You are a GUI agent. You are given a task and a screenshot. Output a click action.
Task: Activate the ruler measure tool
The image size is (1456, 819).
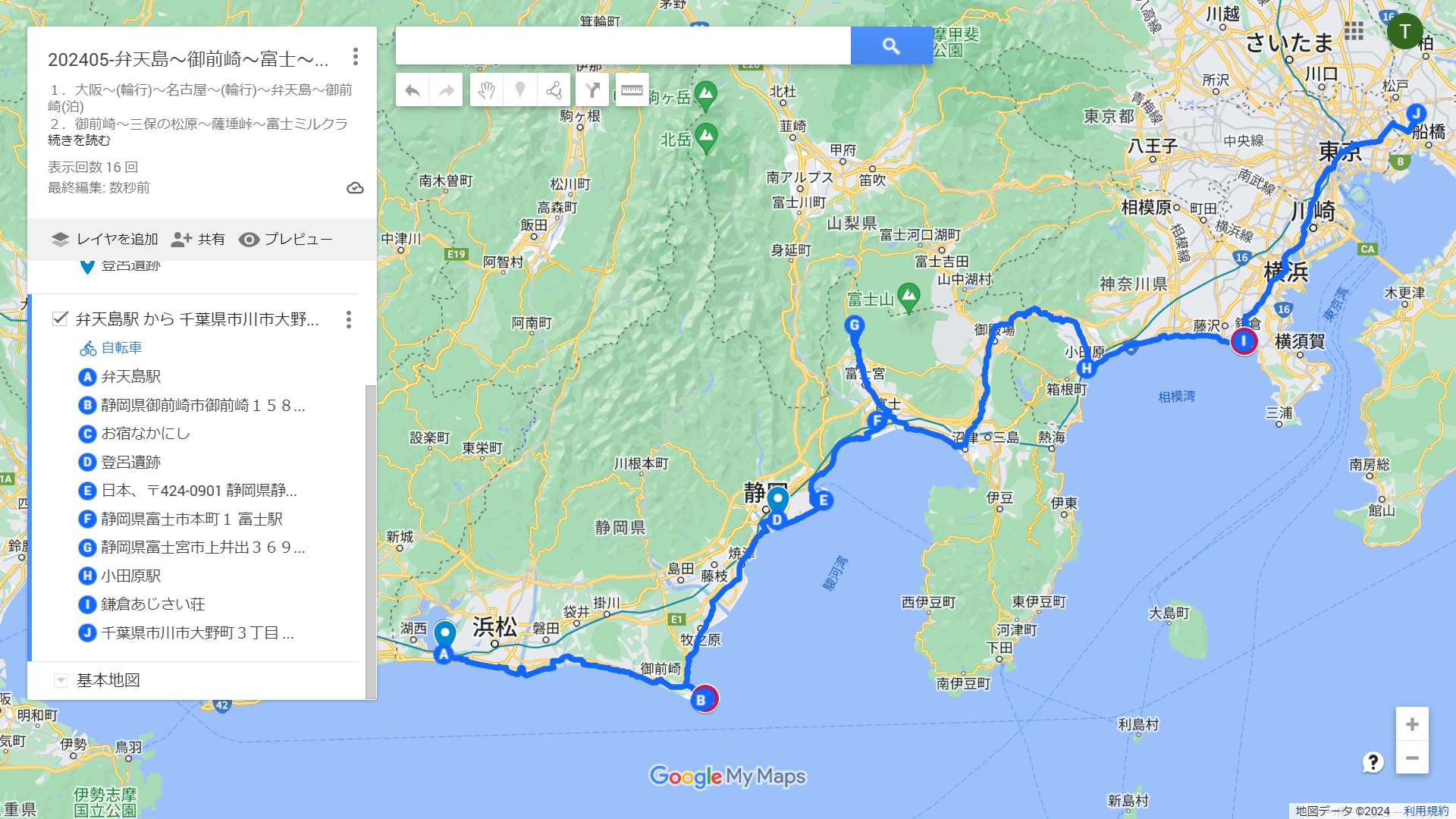(632, 90)
